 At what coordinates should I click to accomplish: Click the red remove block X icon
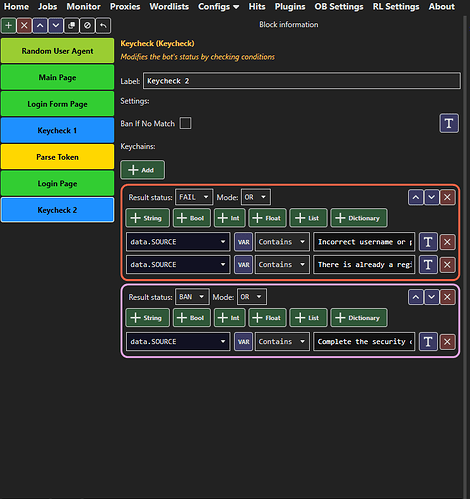coord(24,26)
